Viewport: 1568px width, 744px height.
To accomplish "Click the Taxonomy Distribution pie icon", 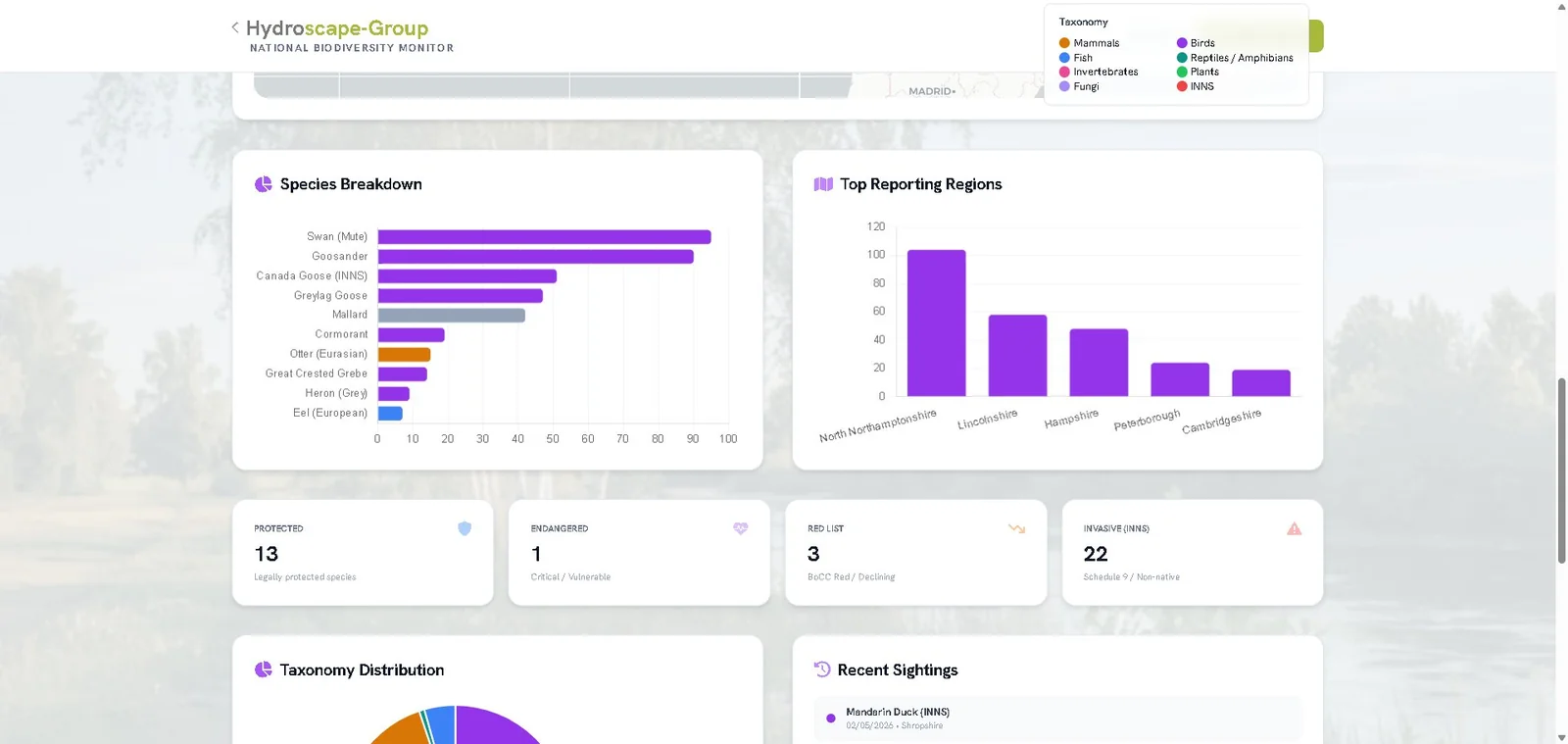I will pos(264,670).
